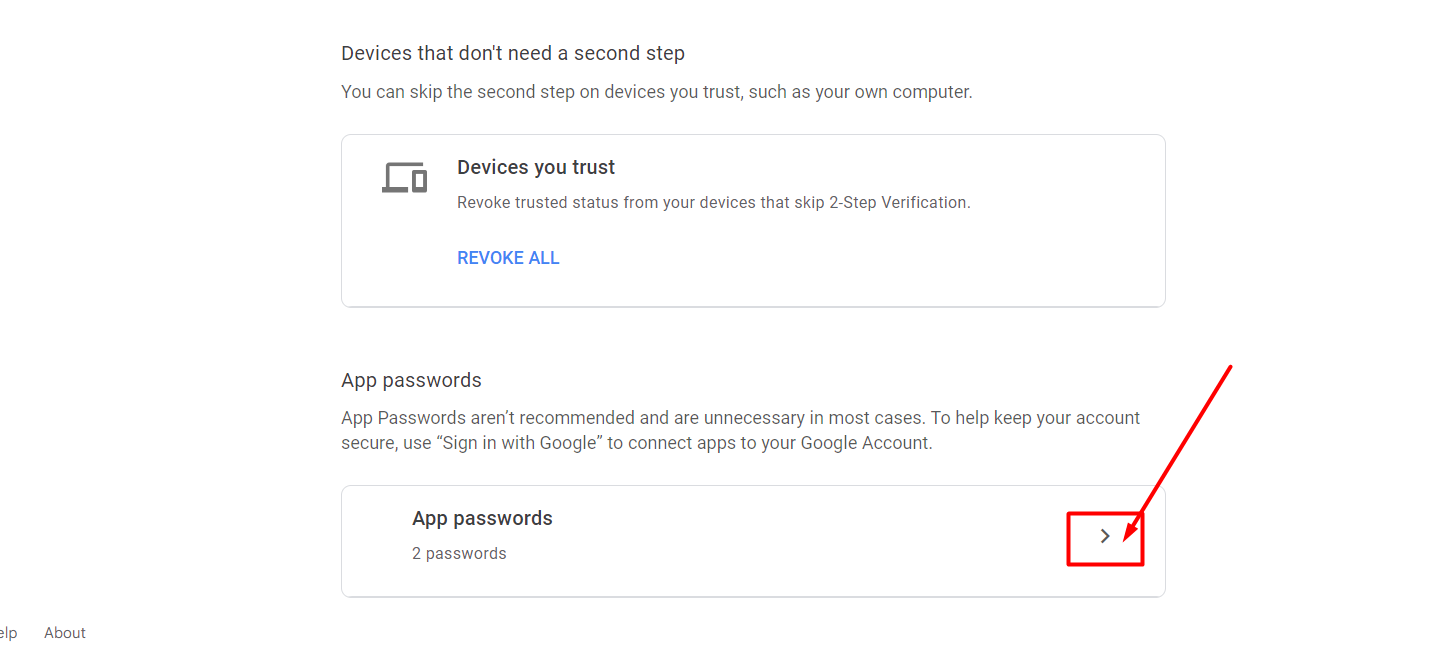Click the trusted devices computer-and-phone icon
This screenshot has height=650, width=1455.
(x=404, y=178)
